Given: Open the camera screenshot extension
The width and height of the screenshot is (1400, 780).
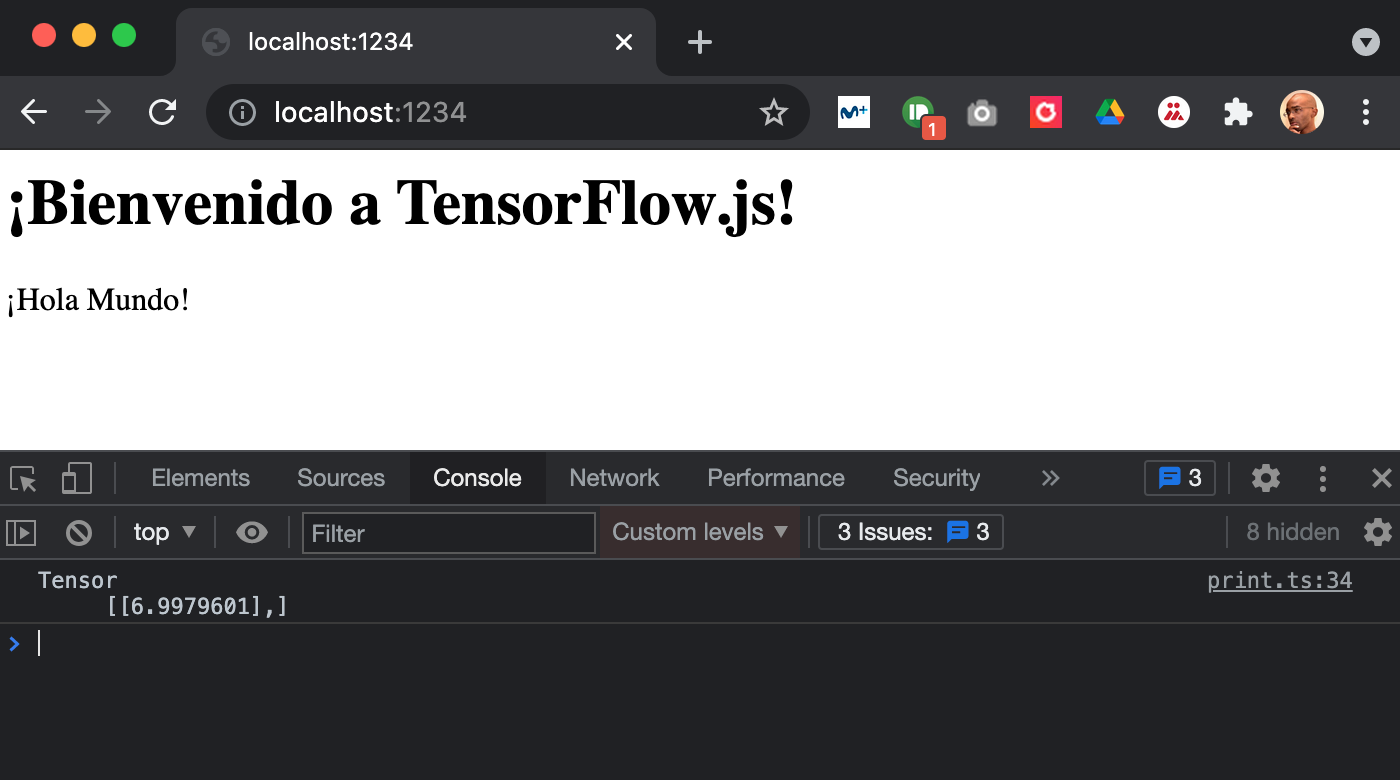Looking at the screenshot, I should 982,113.
